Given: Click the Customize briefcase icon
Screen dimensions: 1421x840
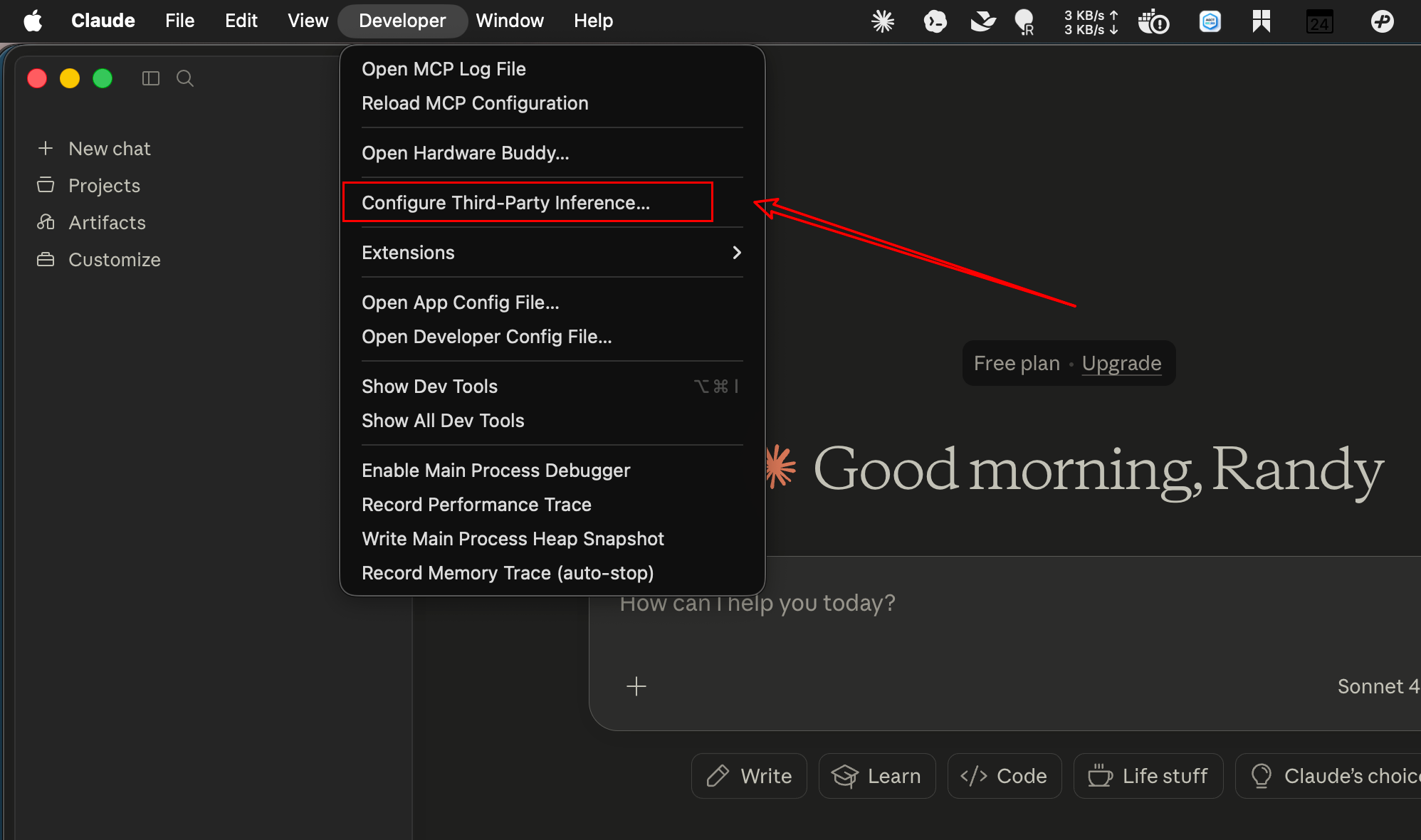Looking at the screenshot, I should [46, 259].
